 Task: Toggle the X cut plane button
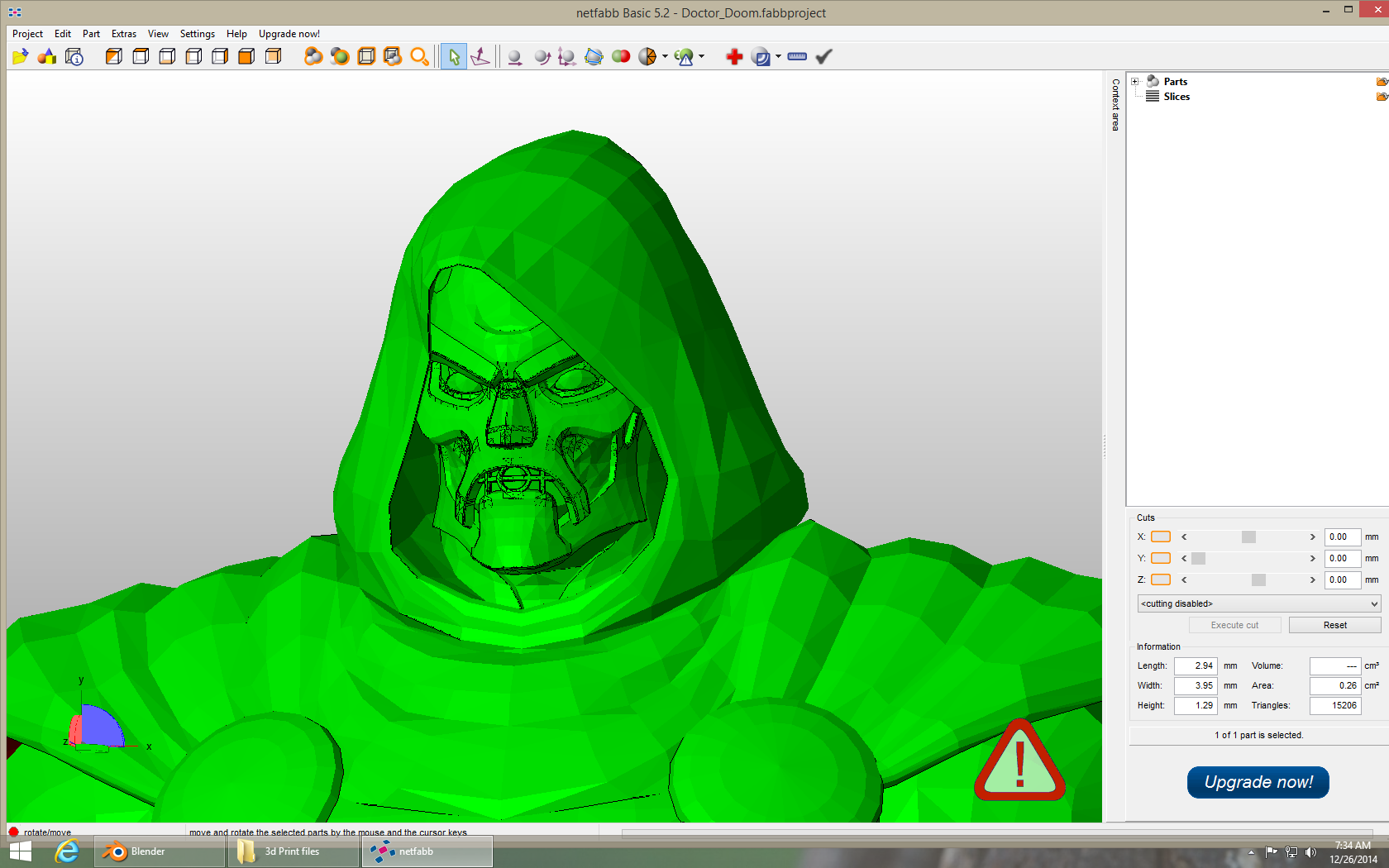(1161, 537)
